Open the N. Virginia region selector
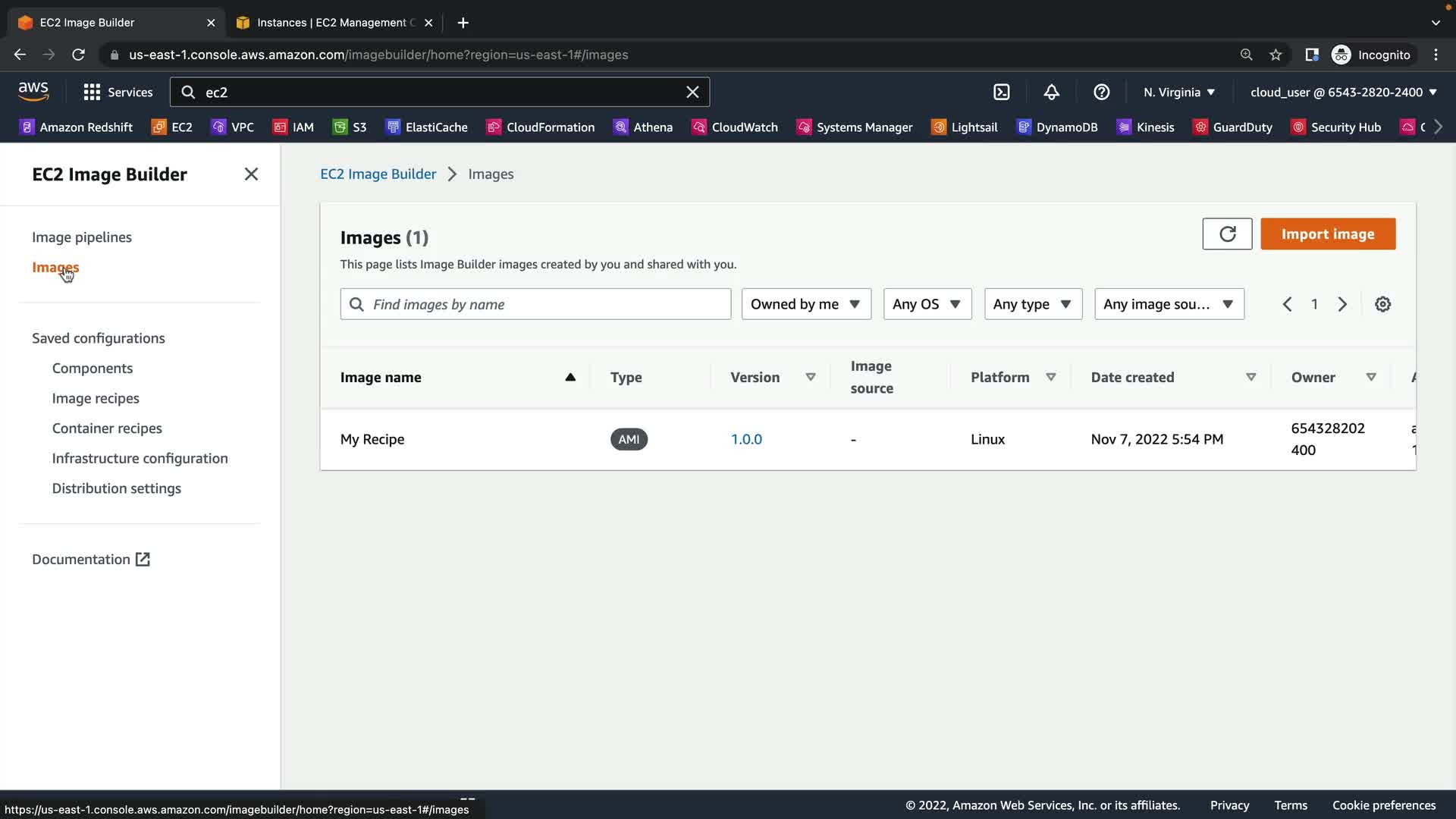Viewport: 1456px width, 819px height. click(1178, 92)
